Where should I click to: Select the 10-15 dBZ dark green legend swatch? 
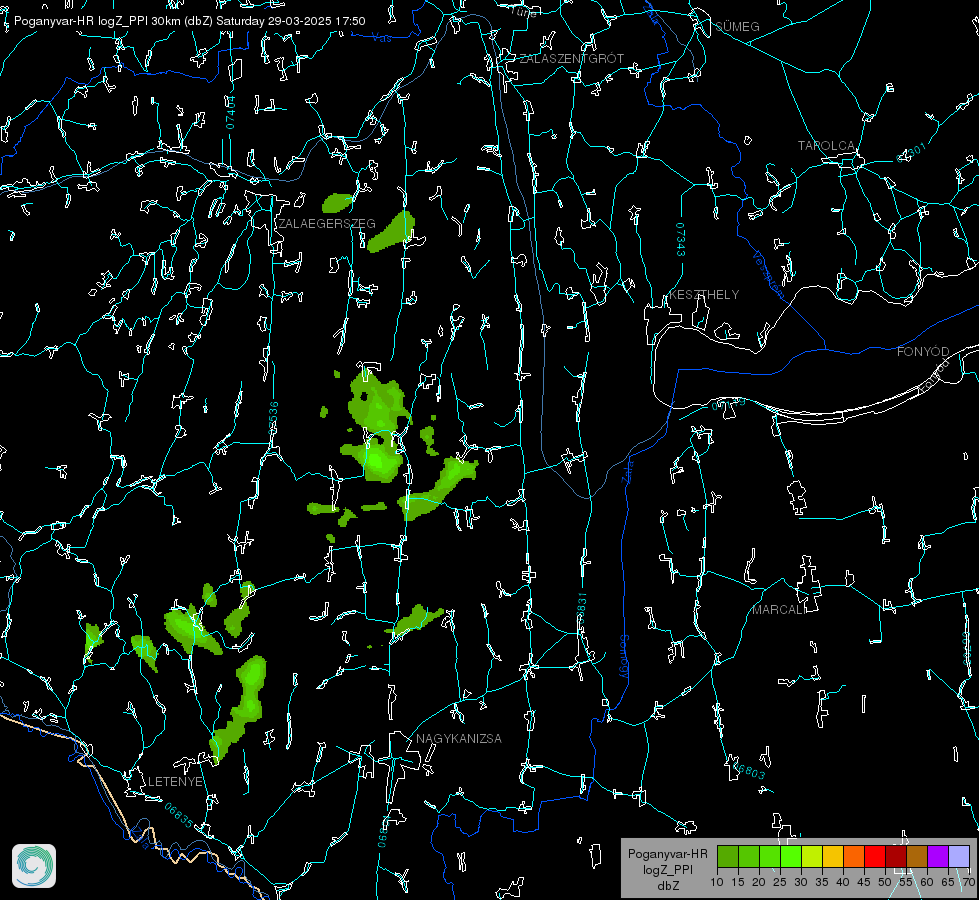click(x=728, y=856)
